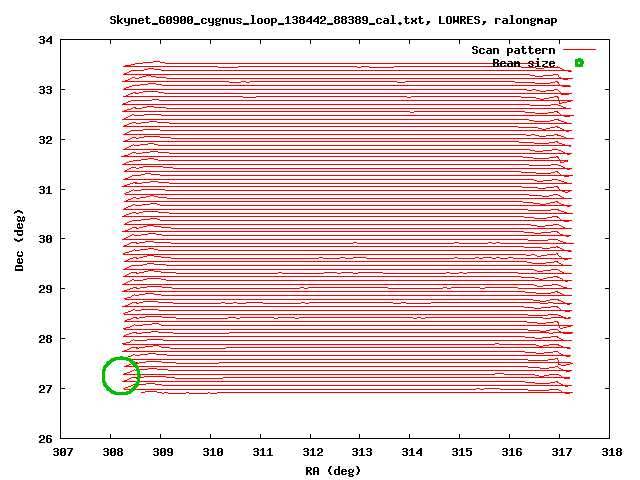The height and width of the screenshot is (480, 640).
Task: Click the RA axis tick label 307
Action: (63, 452)
